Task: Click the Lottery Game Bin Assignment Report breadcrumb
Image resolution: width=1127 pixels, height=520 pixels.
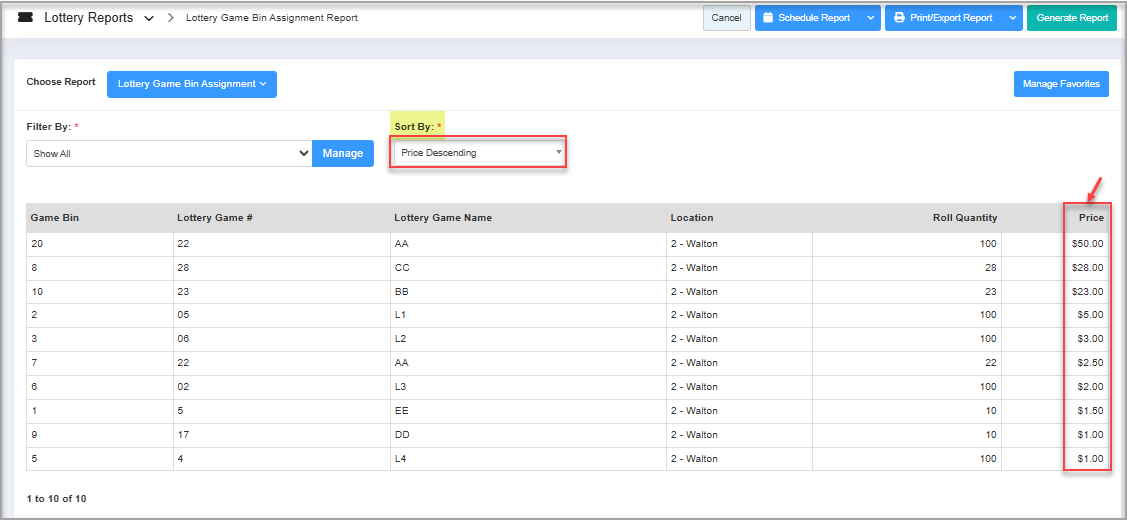Action: (x=272, y=18)
